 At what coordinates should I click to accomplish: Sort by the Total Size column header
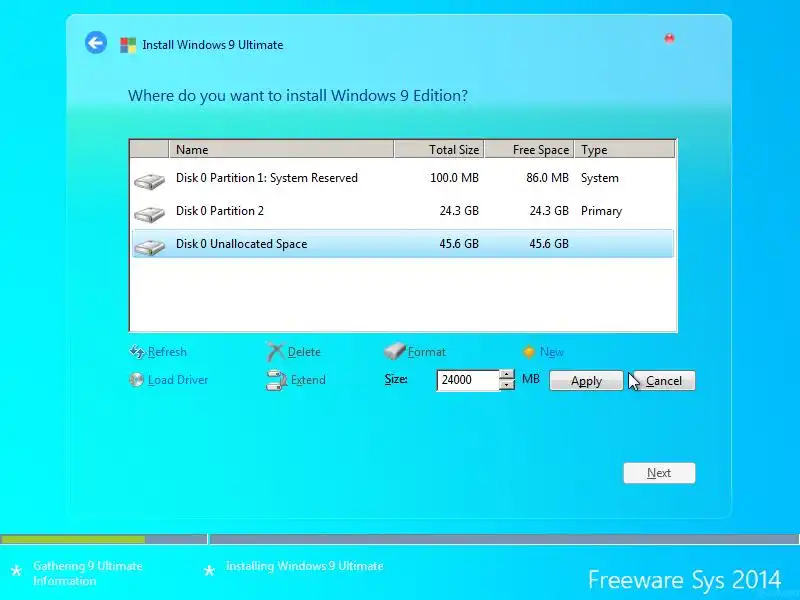pyautogui.click(x=439, y=149)
